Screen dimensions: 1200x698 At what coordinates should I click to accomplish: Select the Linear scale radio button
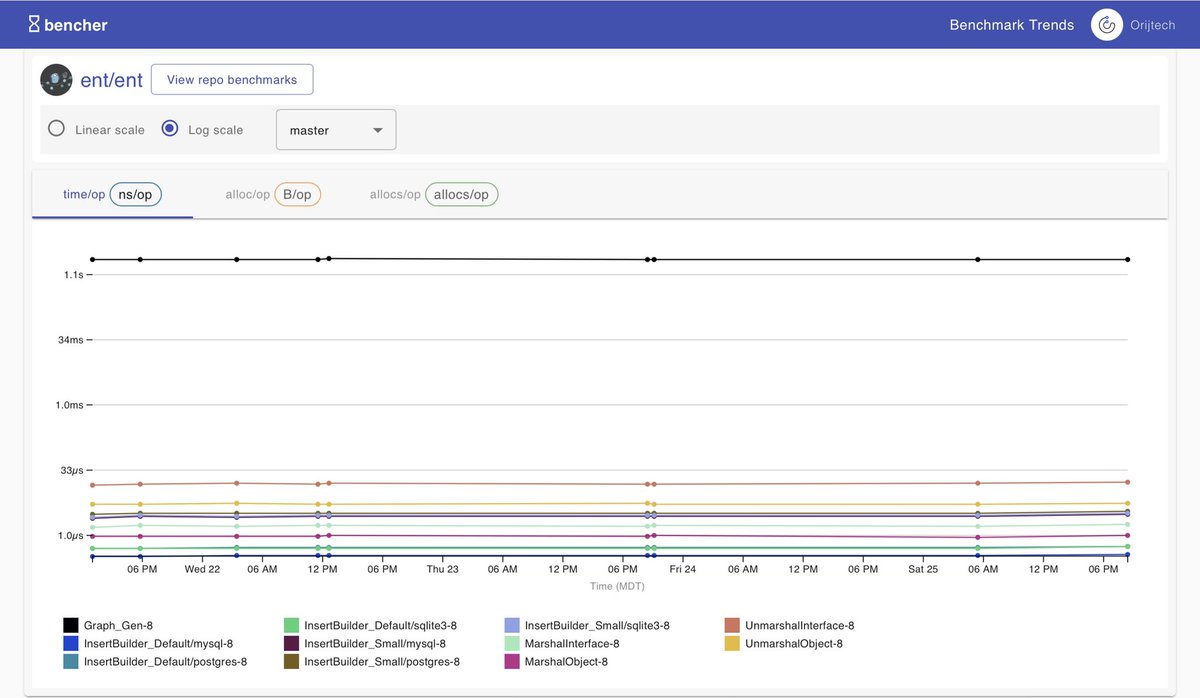tap(56, 129)
